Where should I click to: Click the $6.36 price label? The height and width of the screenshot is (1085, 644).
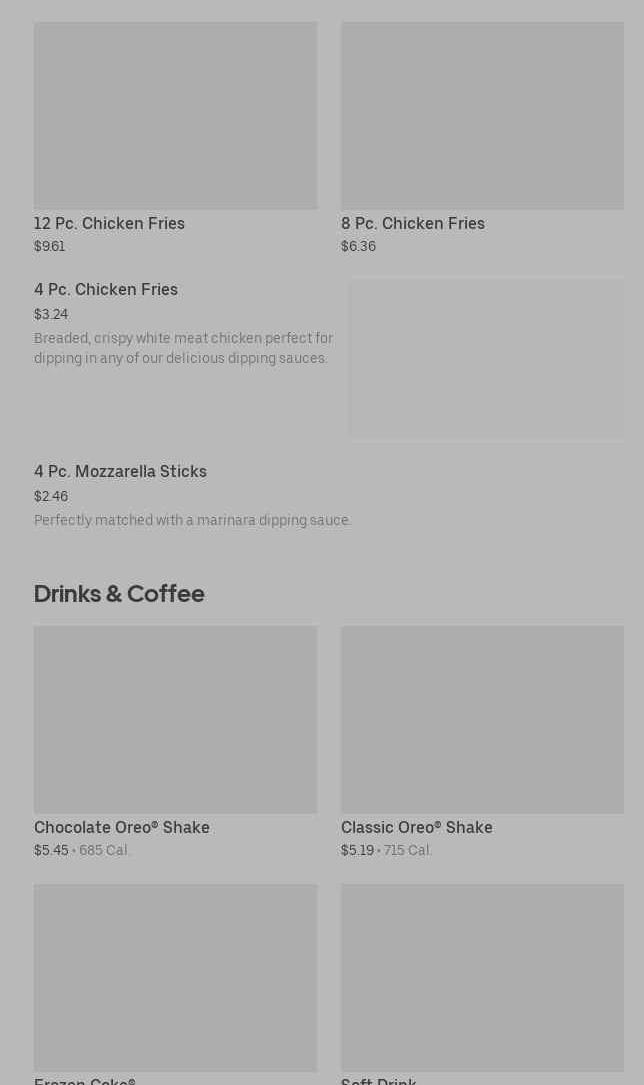tap(358, 247)
